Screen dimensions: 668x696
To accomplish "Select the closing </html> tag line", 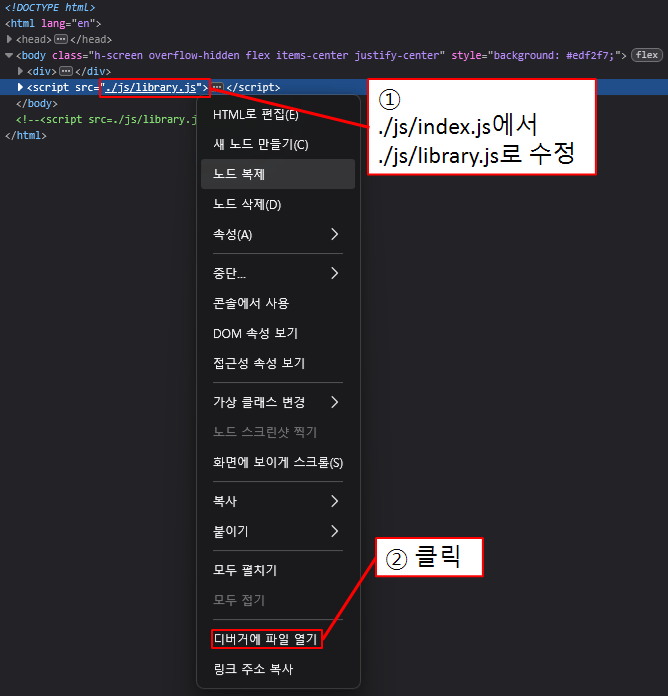I will pos(26,136).
